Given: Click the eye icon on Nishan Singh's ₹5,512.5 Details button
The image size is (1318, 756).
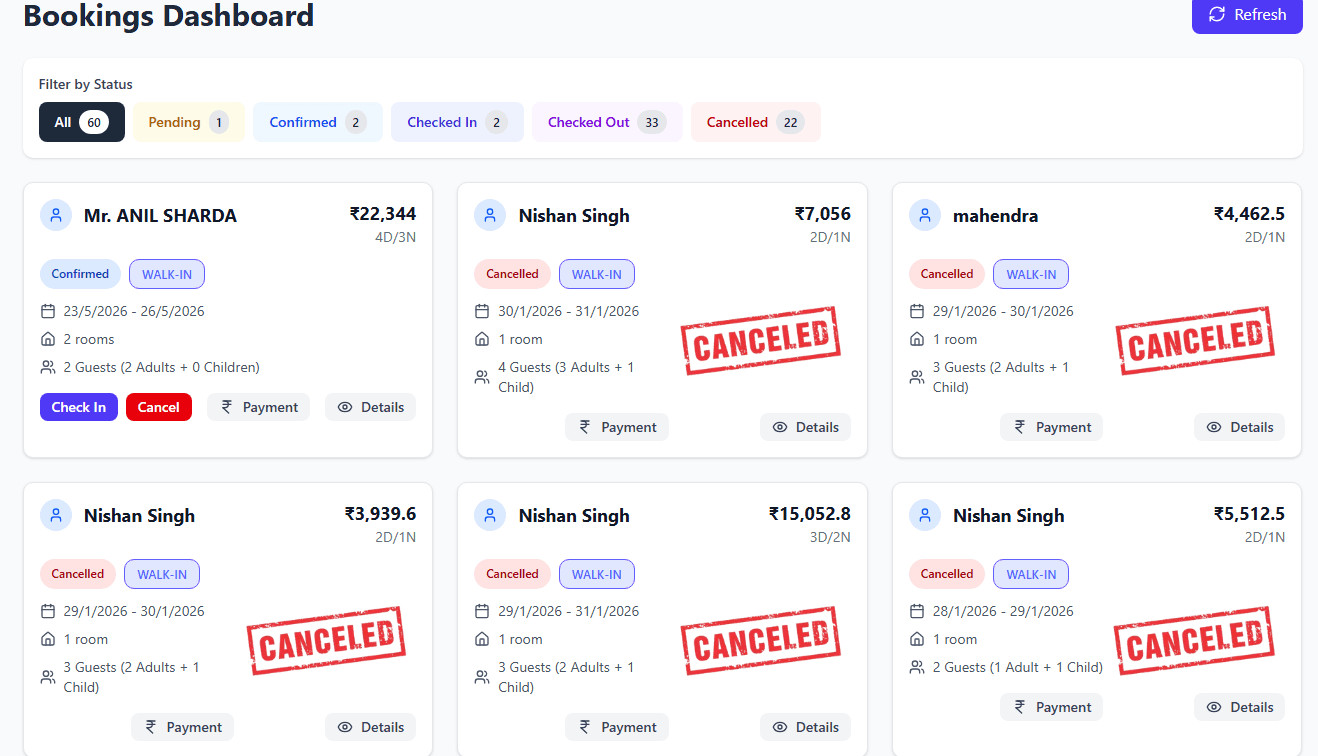Looking at the screenshot, I should [x=1213, y=707].
